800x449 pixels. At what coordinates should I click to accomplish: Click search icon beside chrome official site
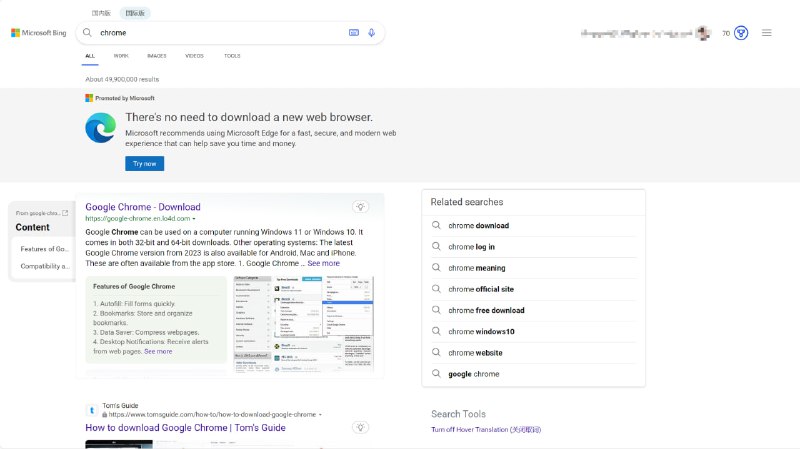(x=436, y=289)
